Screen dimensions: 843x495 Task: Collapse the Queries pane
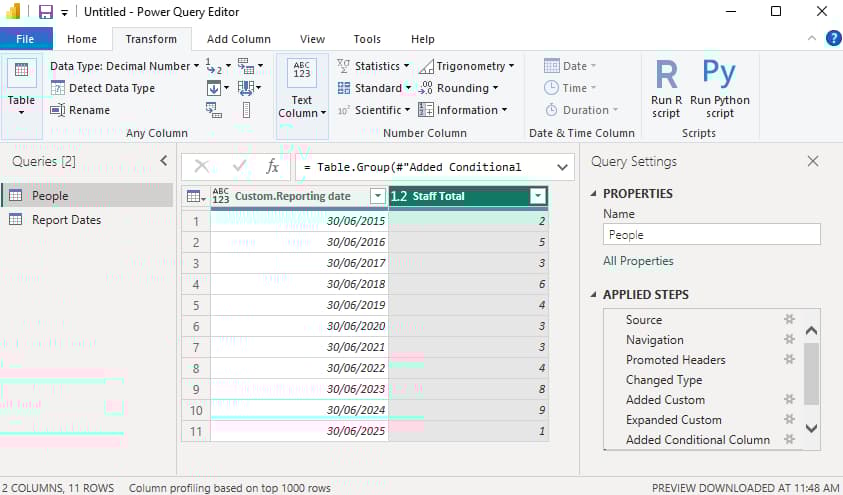[x=164, y=161]
